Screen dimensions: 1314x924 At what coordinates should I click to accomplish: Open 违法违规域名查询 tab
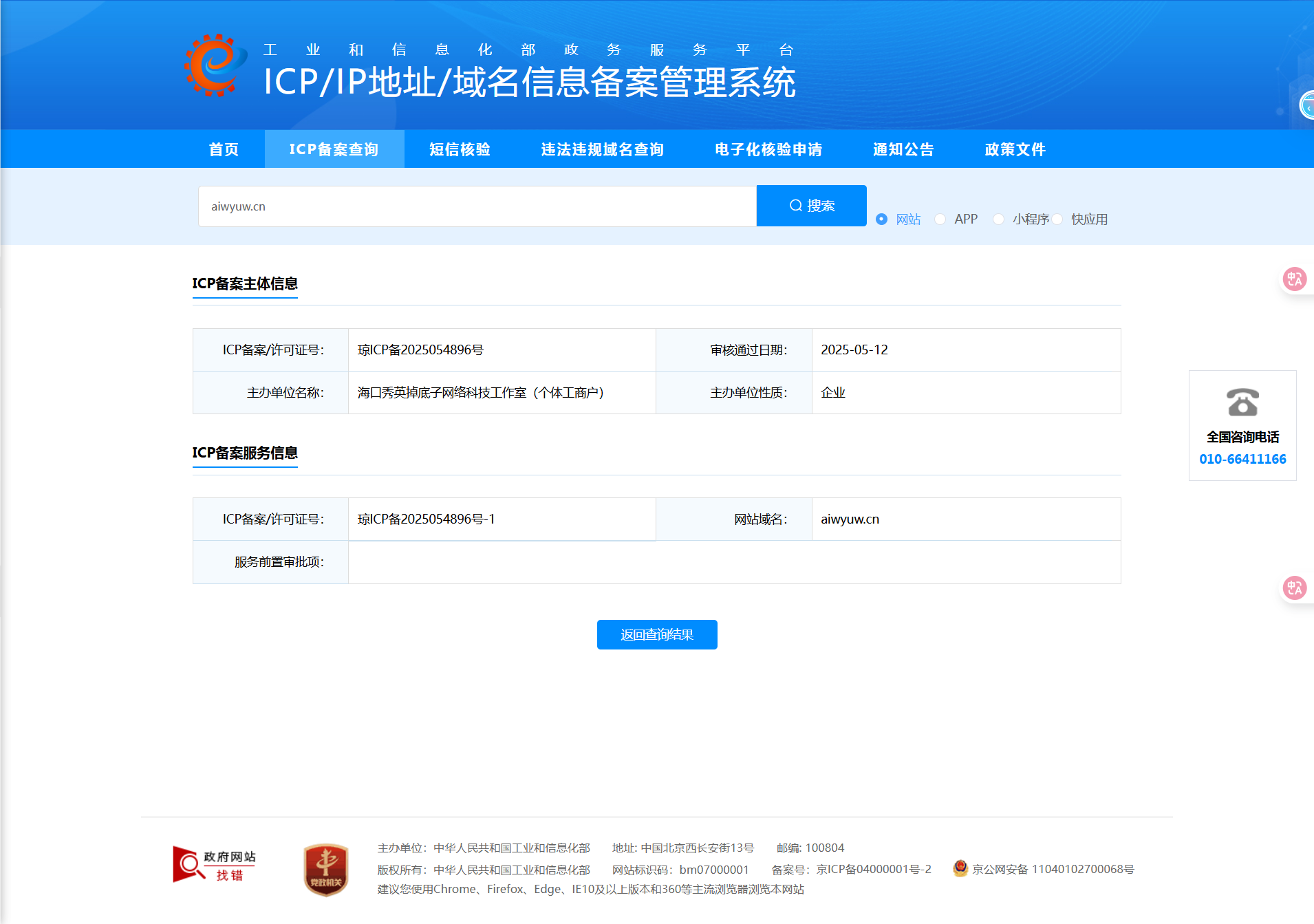click(602, 149)
